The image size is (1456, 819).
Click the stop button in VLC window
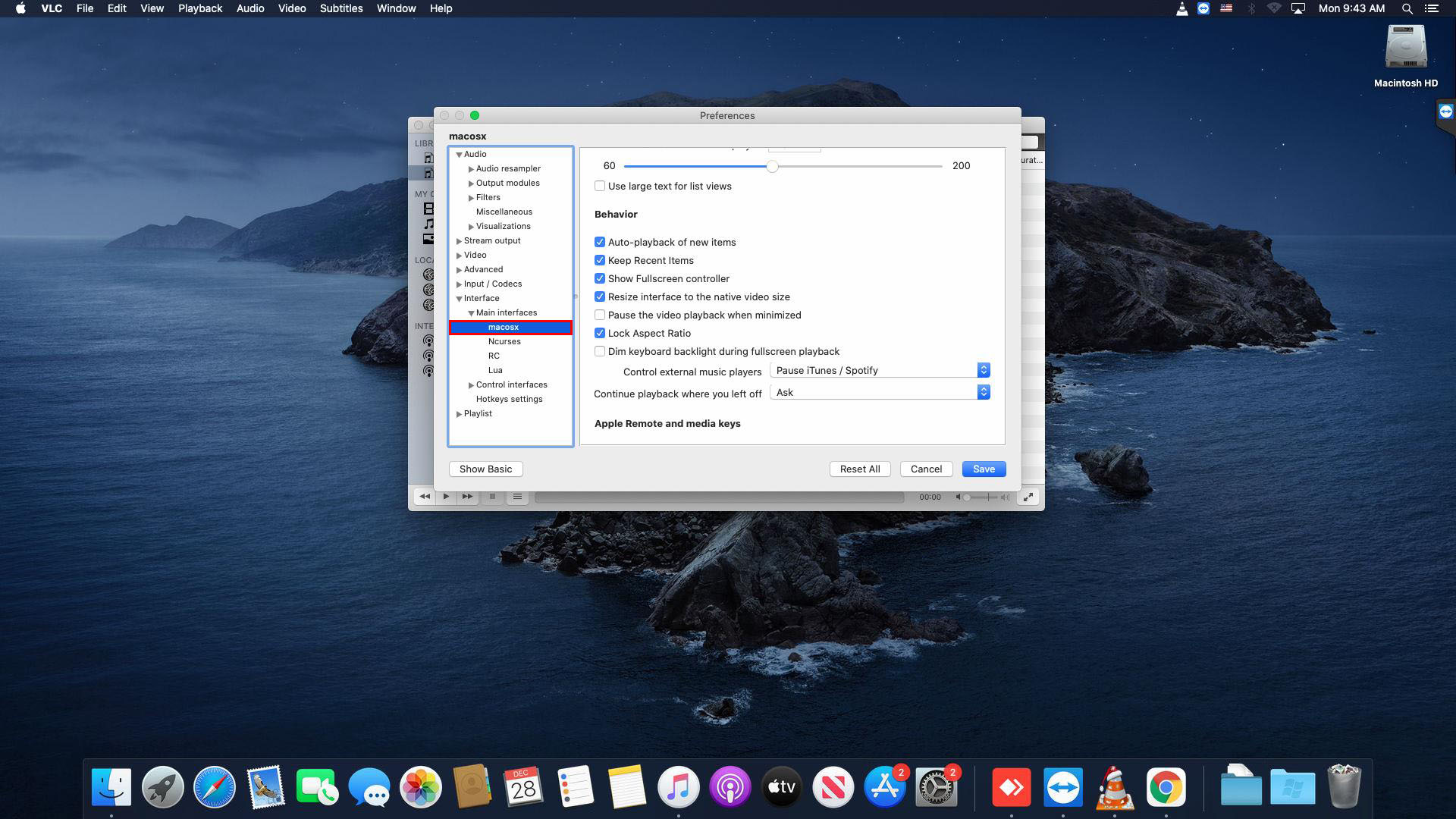(x=492, y=497)
